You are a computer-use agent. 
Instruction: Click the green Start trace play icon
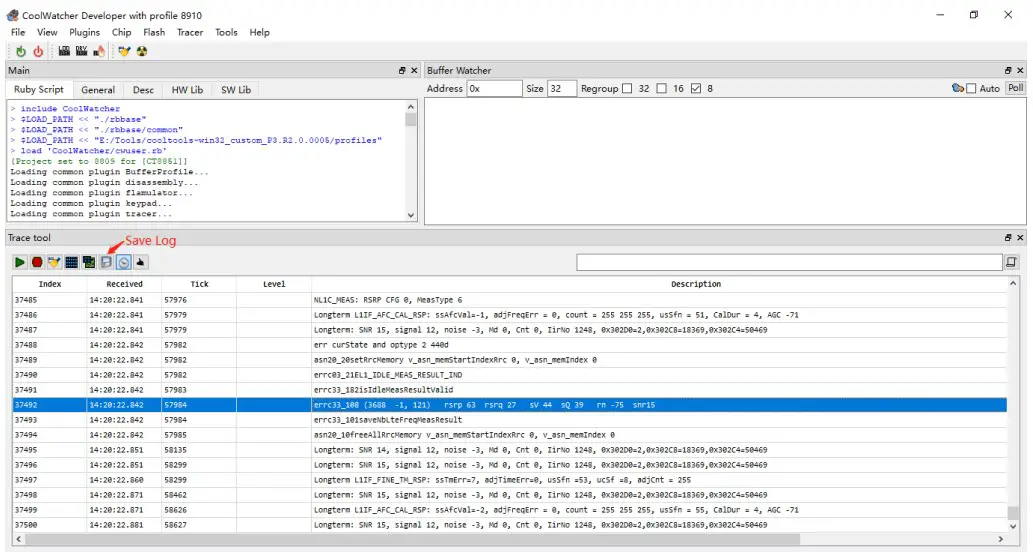[20, 262]
